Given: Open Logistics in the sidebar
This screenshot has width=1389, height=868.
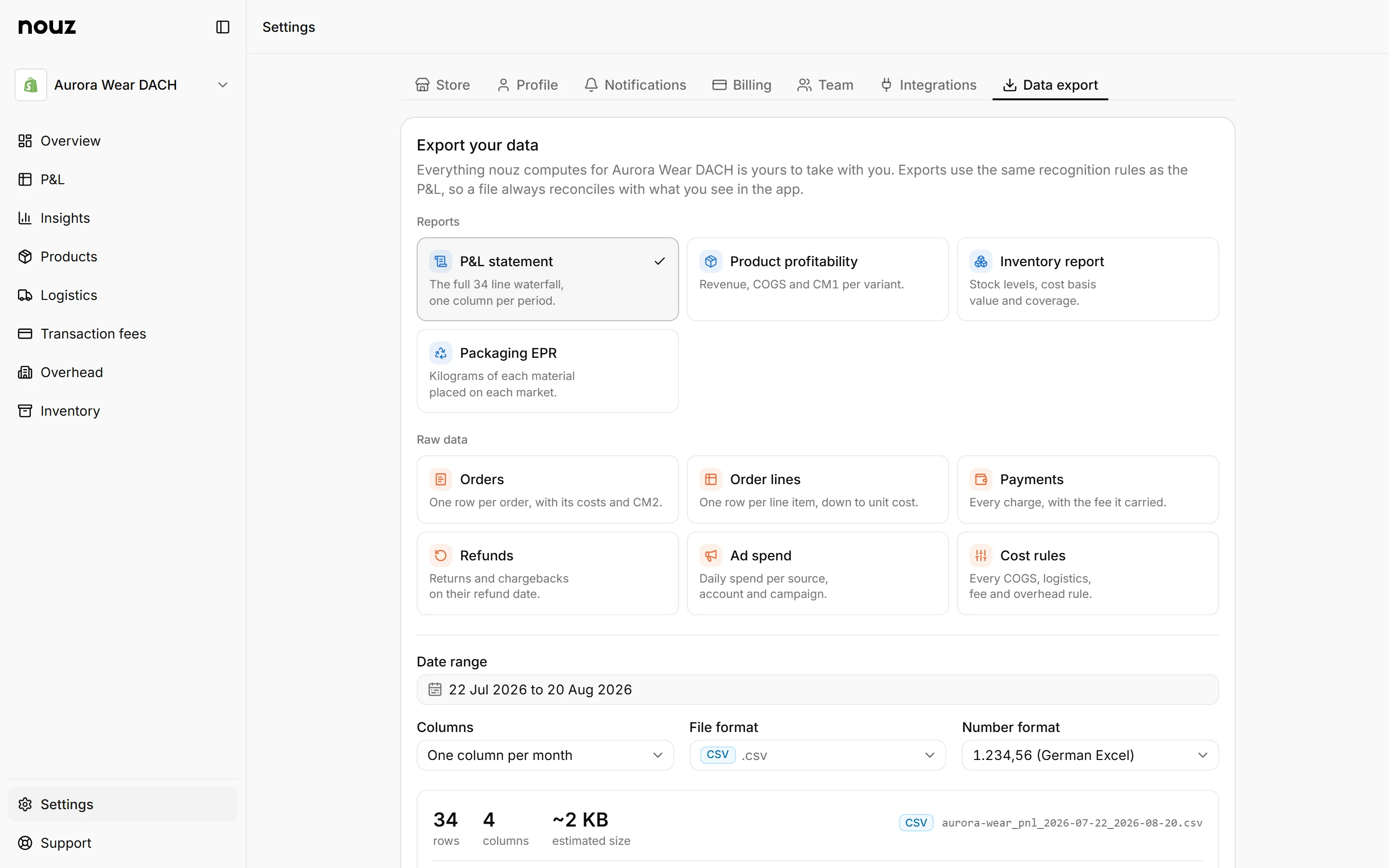Looking at the screenshot, I should click(123, 295).
